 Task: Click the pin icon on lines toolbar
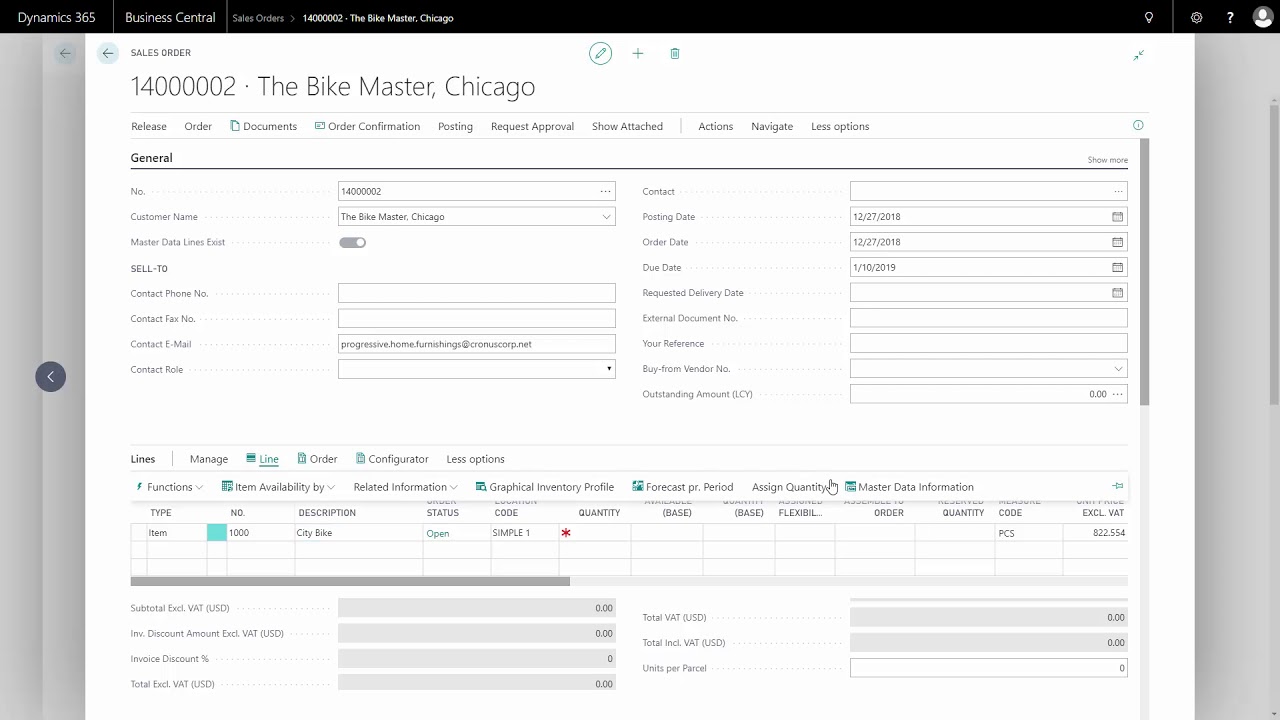click(1118, 486)
